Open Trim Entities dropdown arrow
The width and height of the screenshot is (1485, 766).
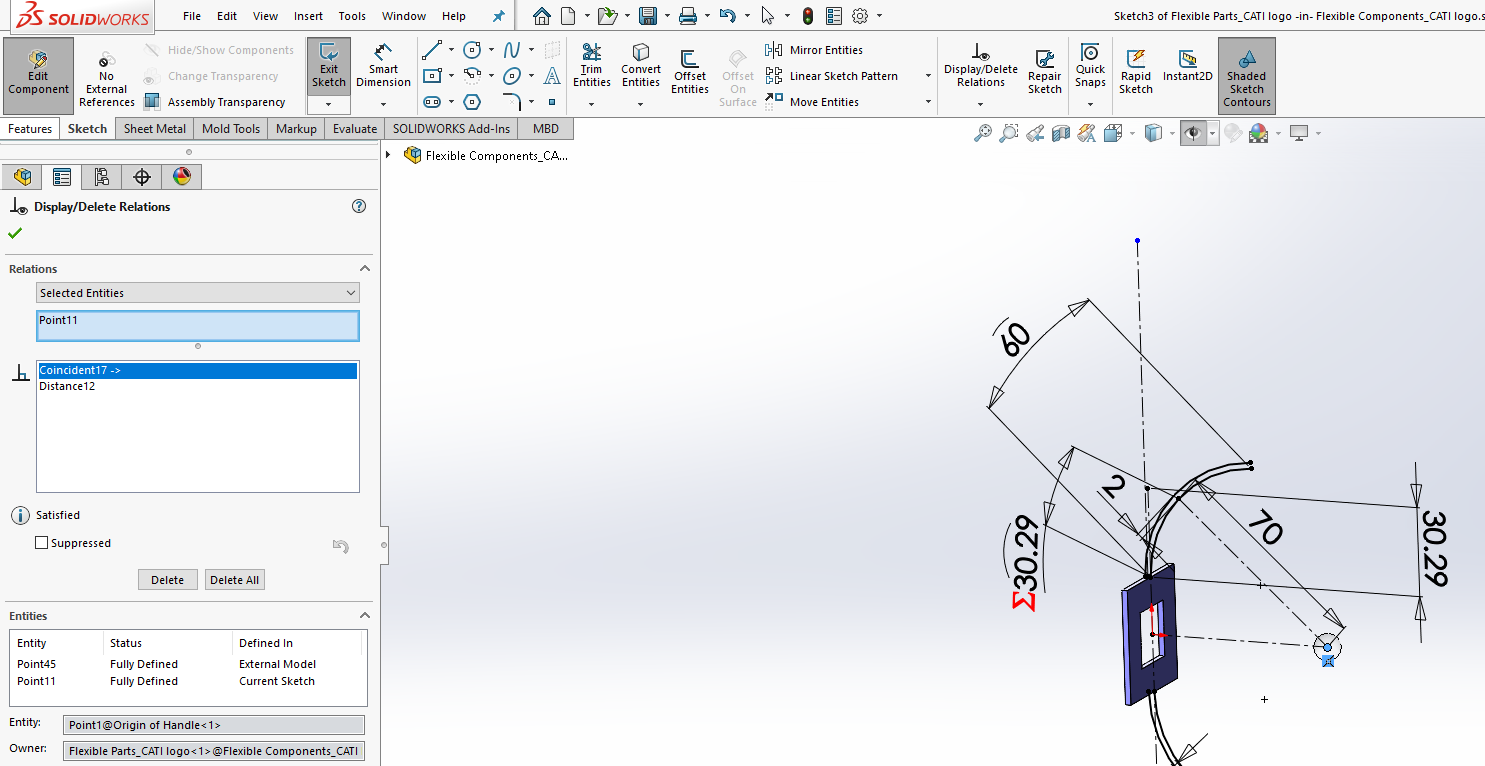591,104
